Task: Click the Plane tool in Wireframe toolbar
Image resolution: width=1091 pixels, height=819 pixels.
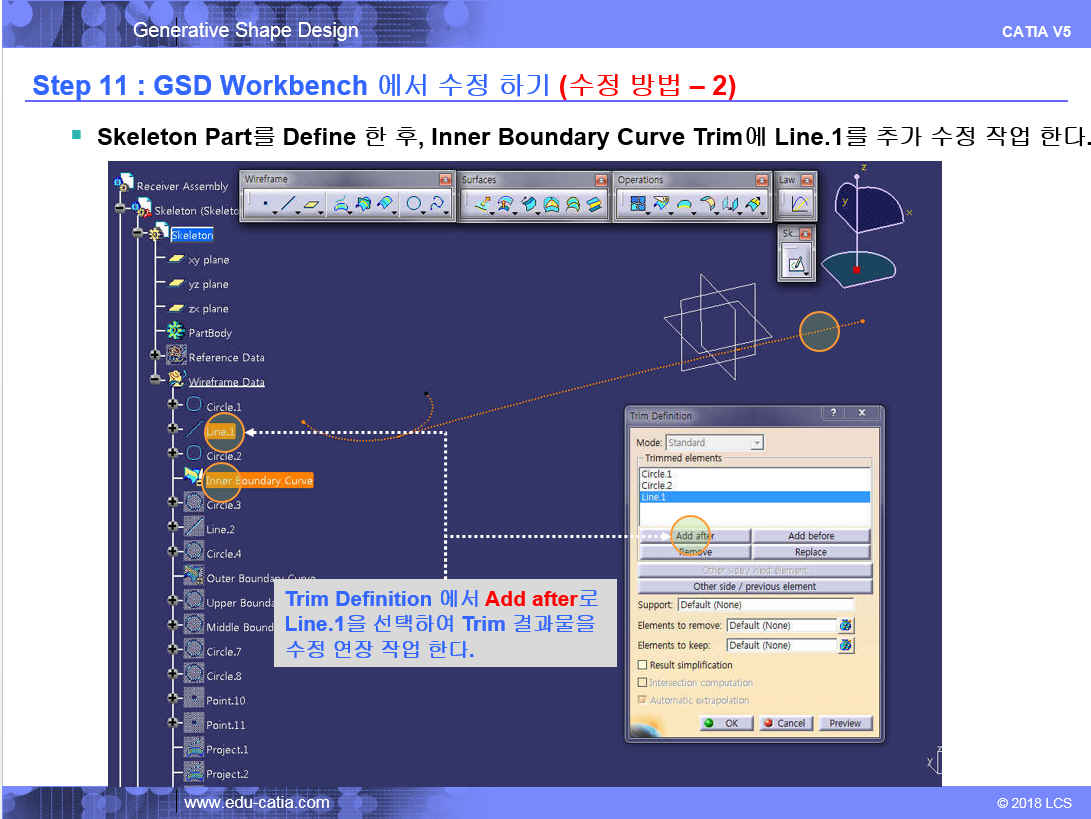Action: [x=313, y=205]
